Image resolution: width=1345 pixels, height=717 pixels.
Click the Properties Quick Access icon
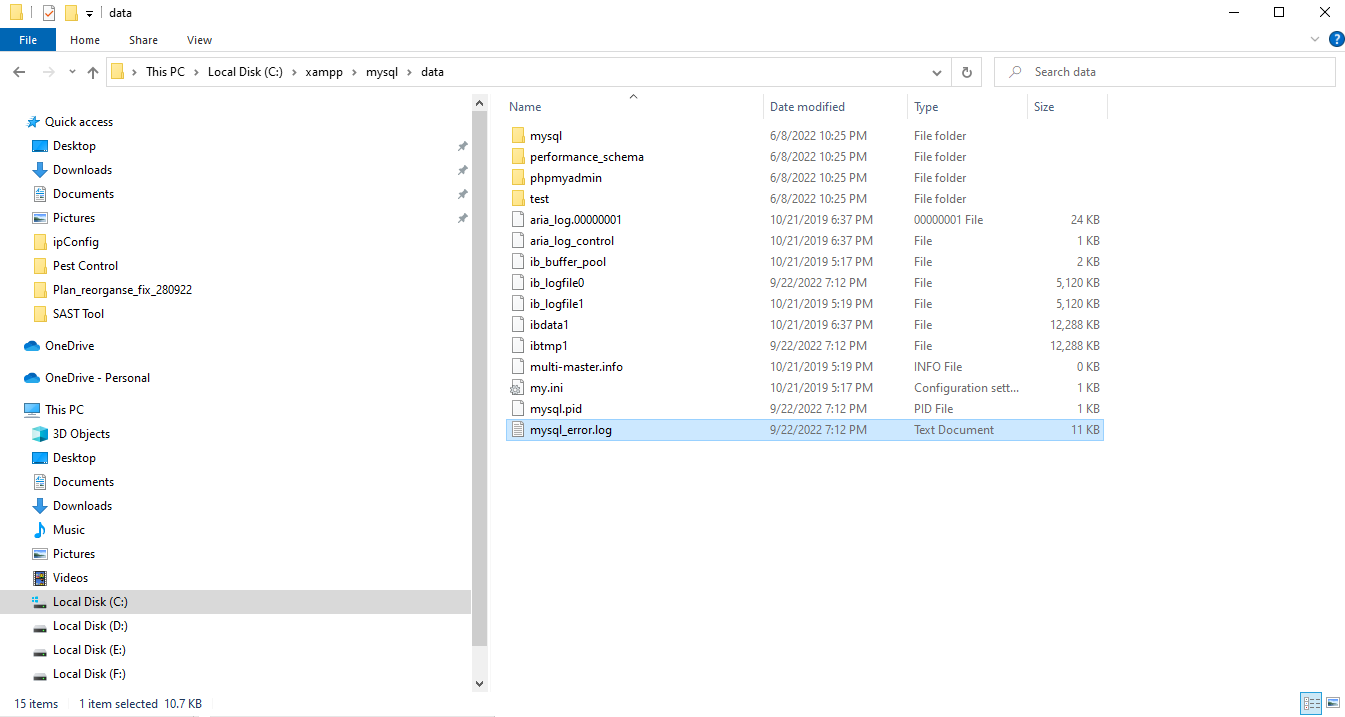point(48,12)
